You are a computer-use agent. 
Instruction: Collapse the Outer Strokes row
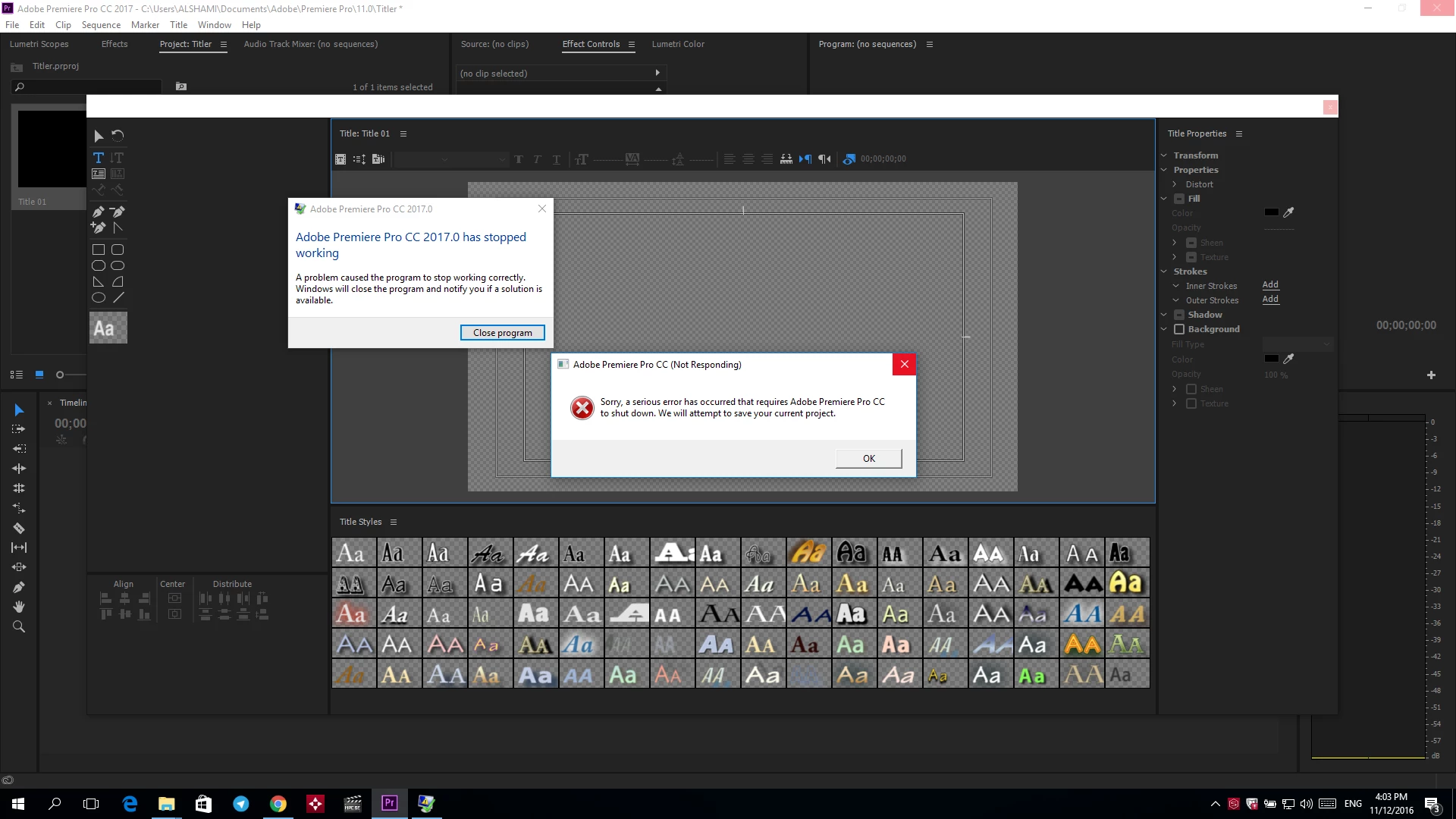point(1176,300)
